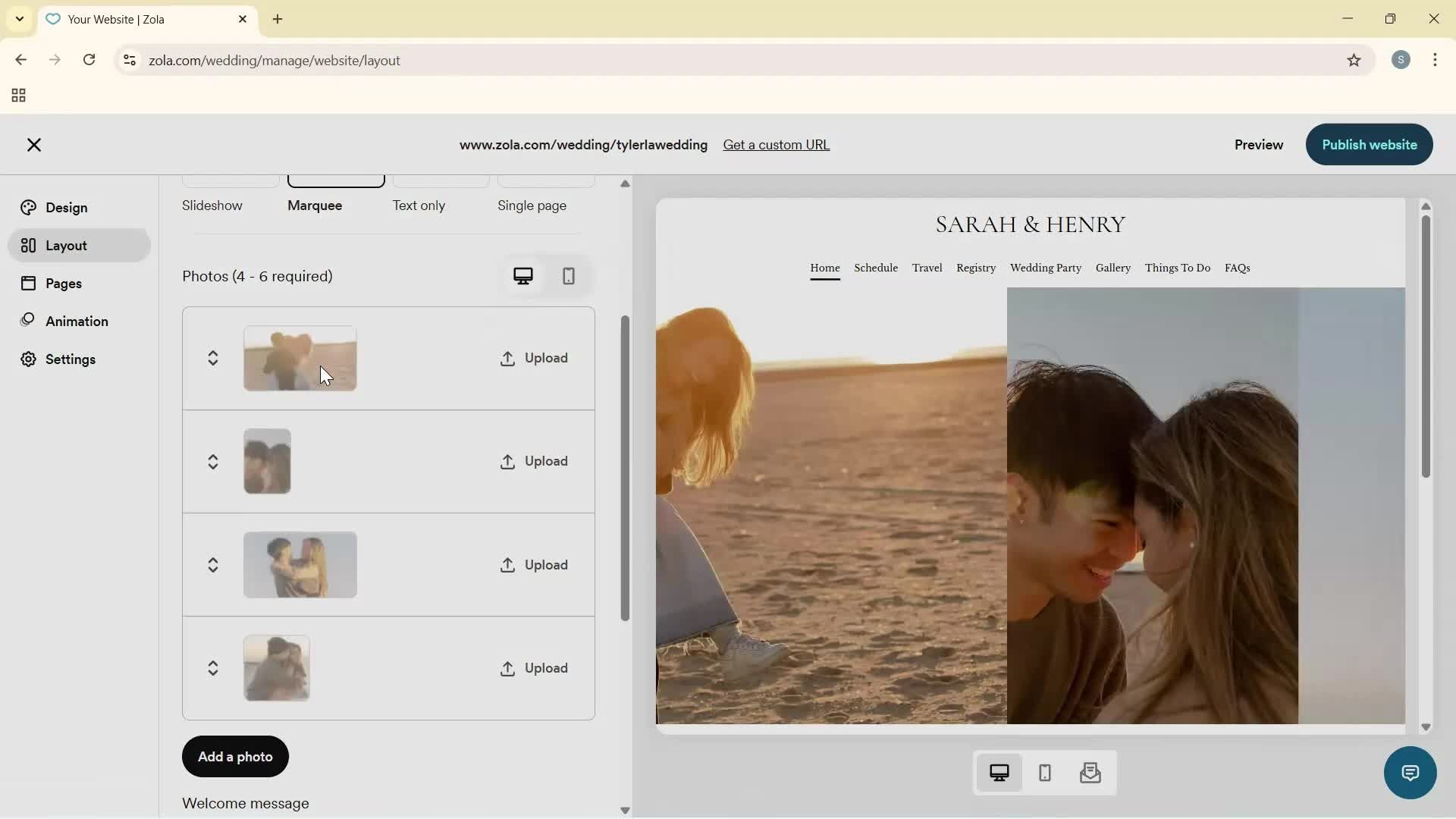
Task: Click the Publish website button
Action: (1369, 145)
